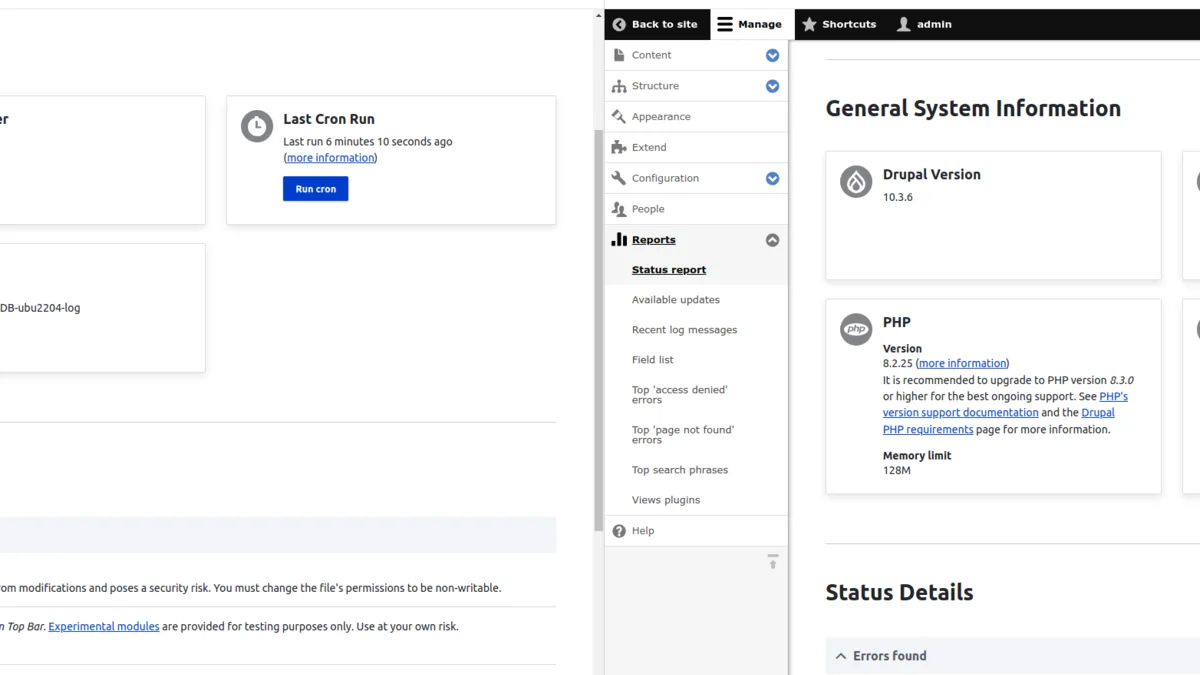1200x675 pixels.
Task: Click the Last Cron Run clock icon
Action: [x=255, y=125]
